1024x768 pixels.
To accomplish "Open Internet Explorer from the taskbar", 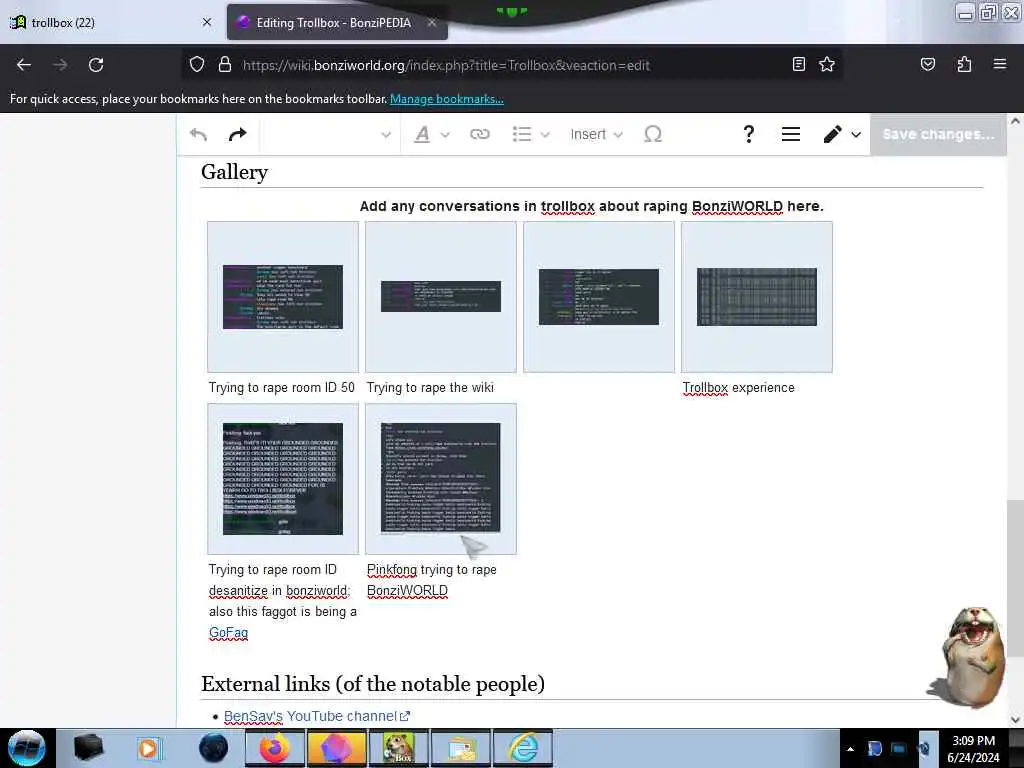I will click(x=523, y=748).
